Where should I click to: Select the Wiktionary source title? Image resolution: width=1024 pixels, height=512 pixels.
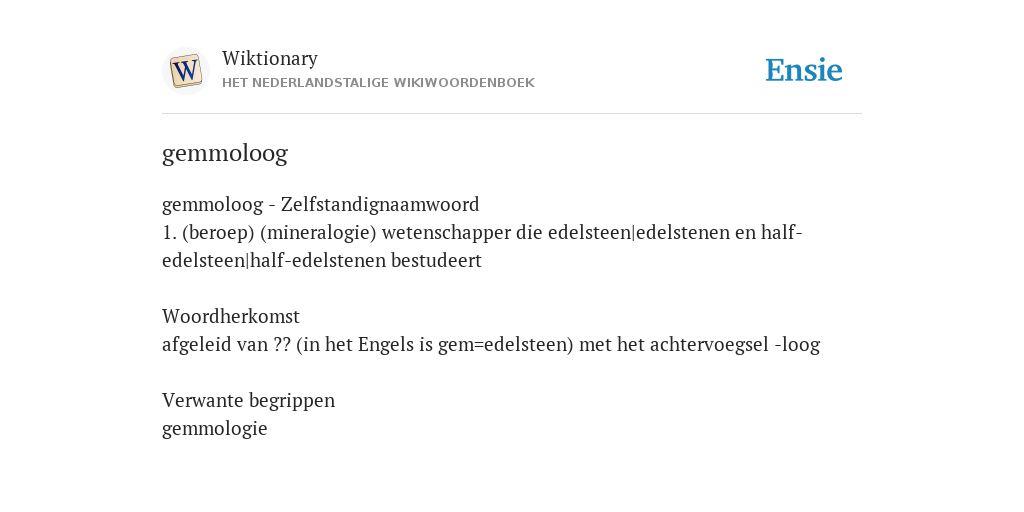click(270, 58)
